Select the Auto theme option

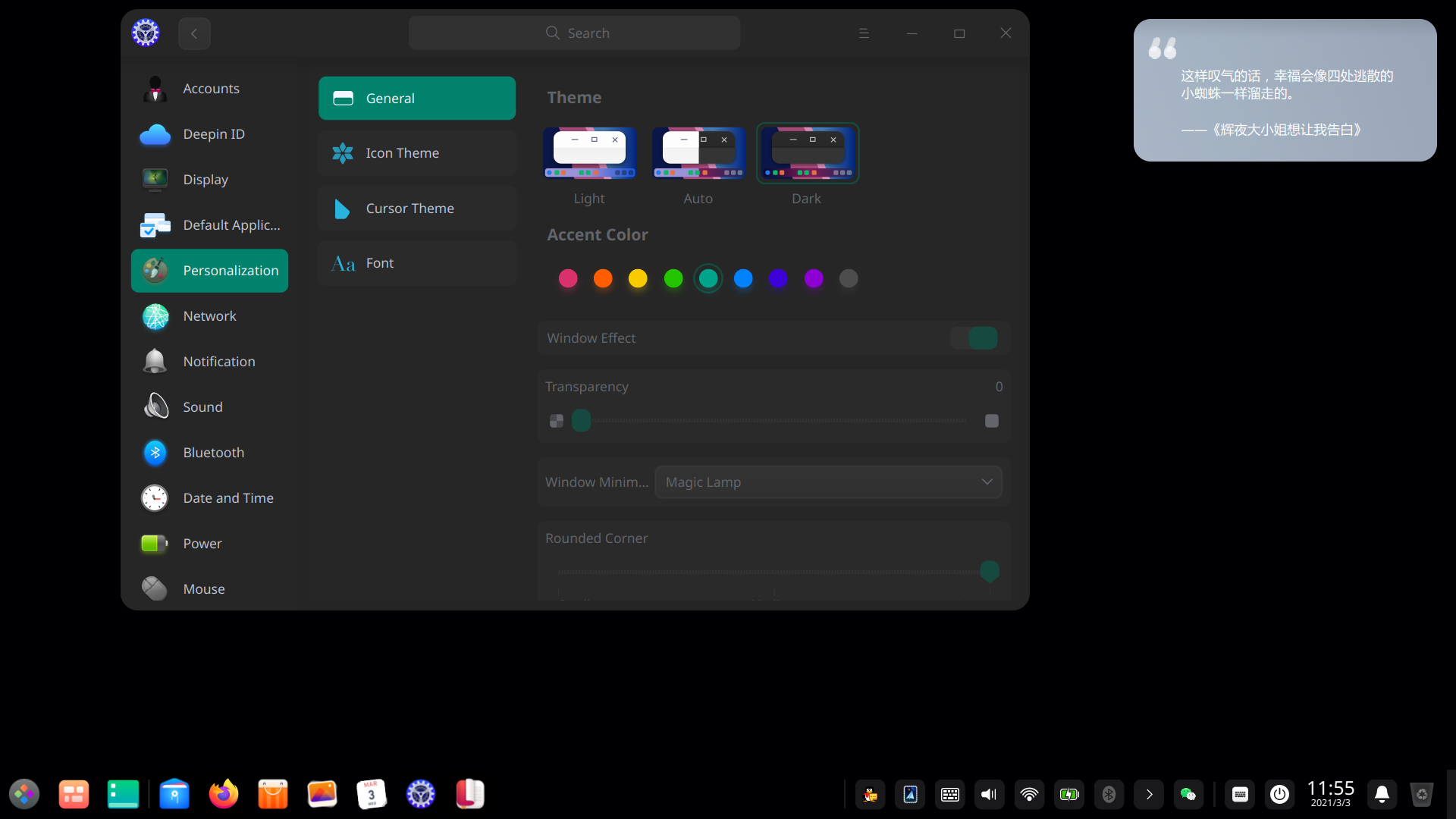tap(698, 154)
